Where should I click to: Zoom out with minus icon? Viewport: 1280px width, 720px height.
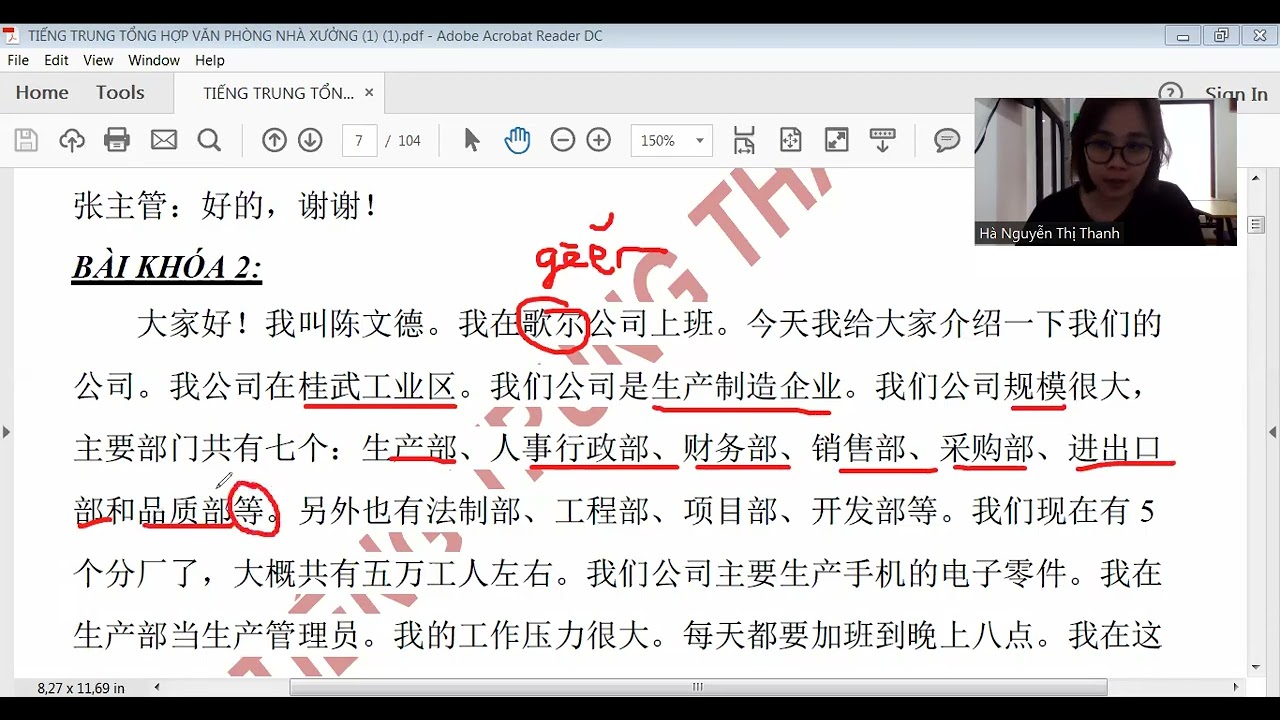[x=563, y=141]
